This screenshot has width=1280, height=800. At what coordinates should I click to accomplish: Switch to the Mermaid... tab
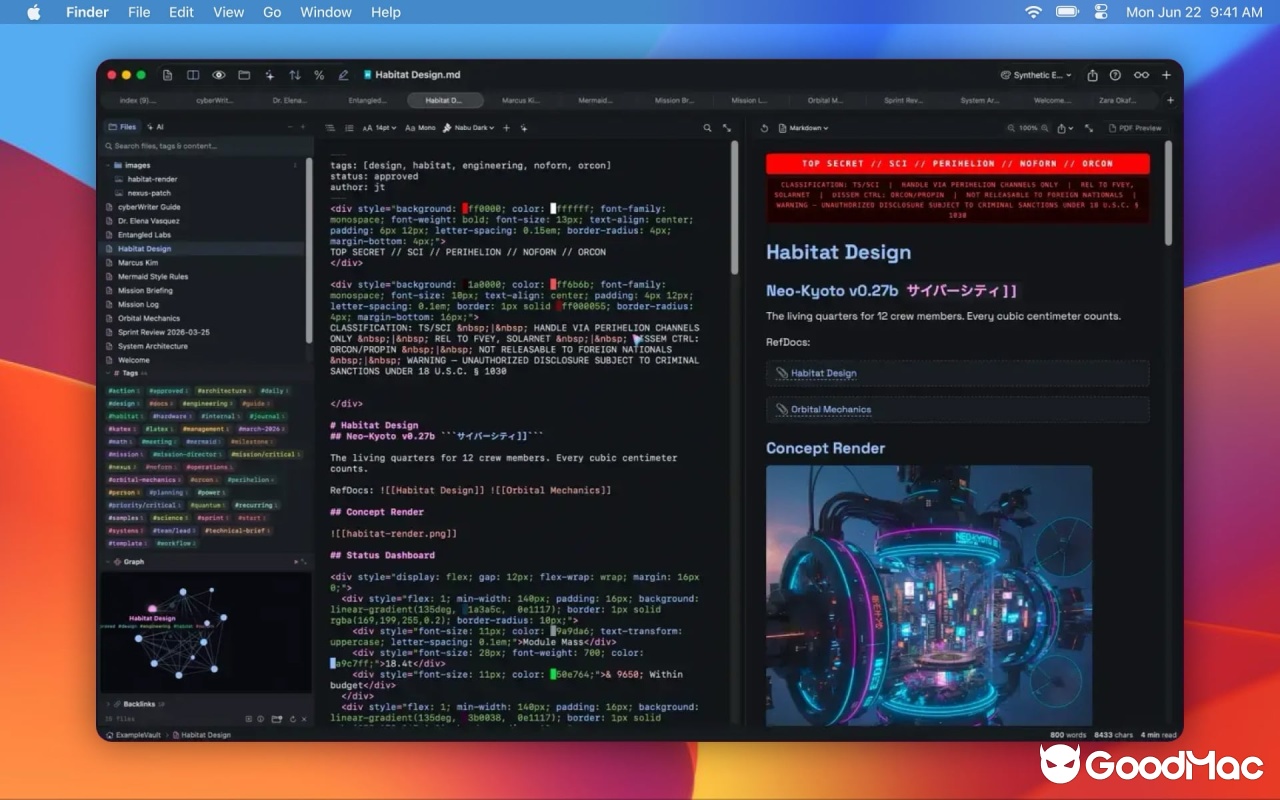[x=596, y=100]
